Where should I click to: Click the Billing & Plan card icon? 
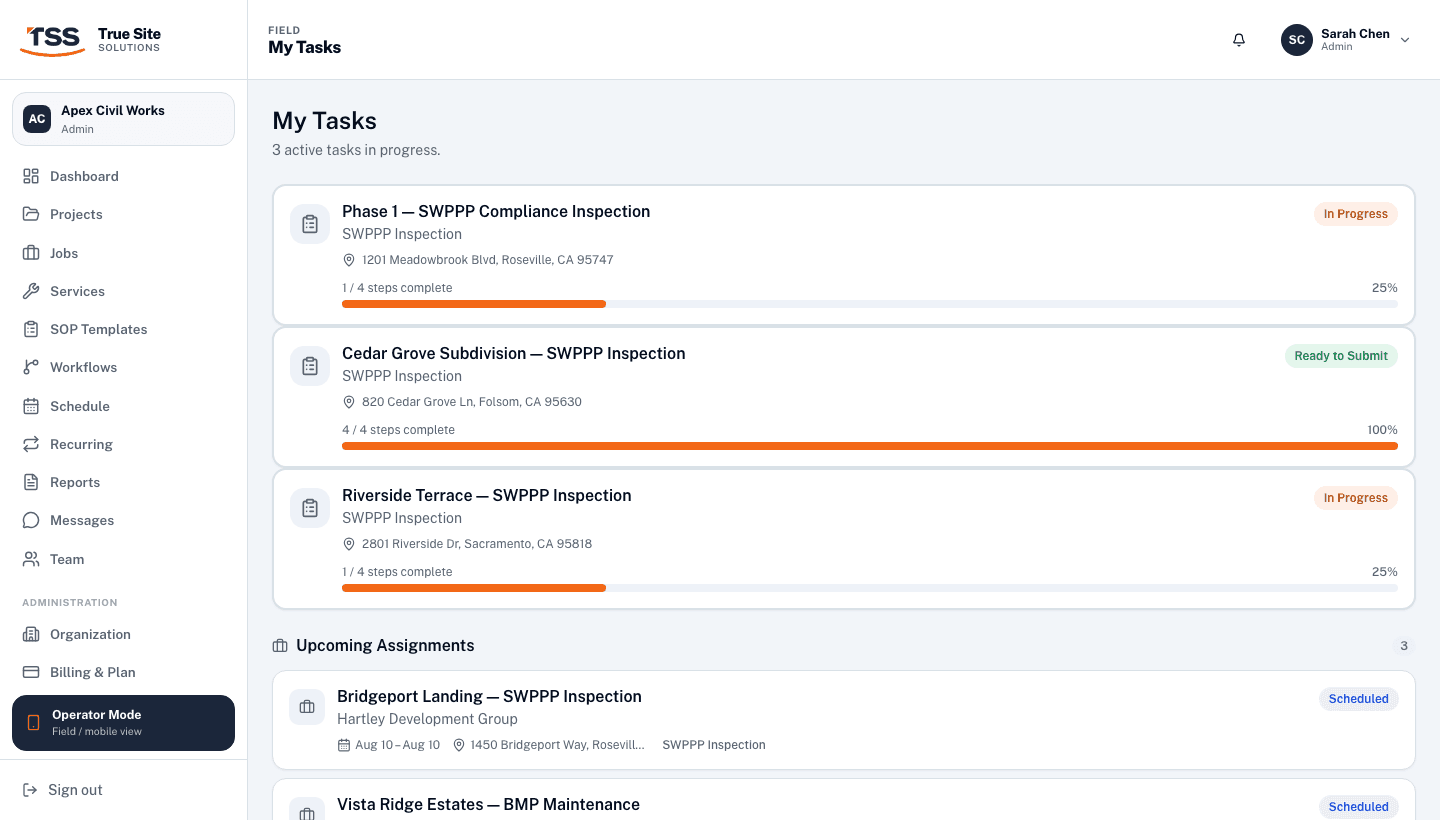[31, 672]
